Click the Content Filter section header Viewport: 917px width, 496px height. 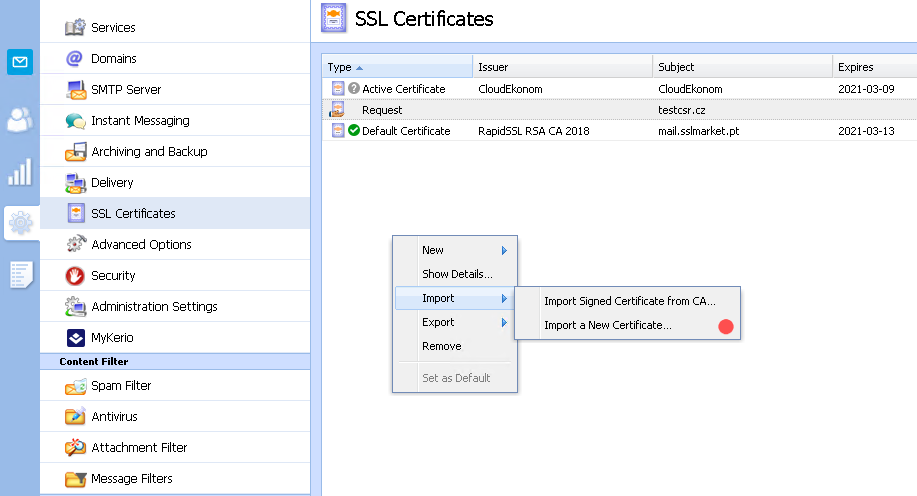(x=175, y=361)
